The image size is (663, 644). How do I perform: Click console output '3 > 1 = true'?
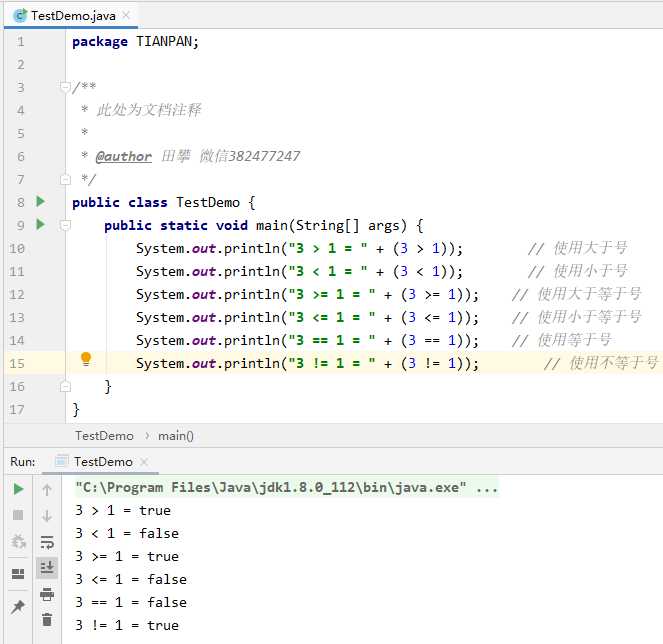123,510
